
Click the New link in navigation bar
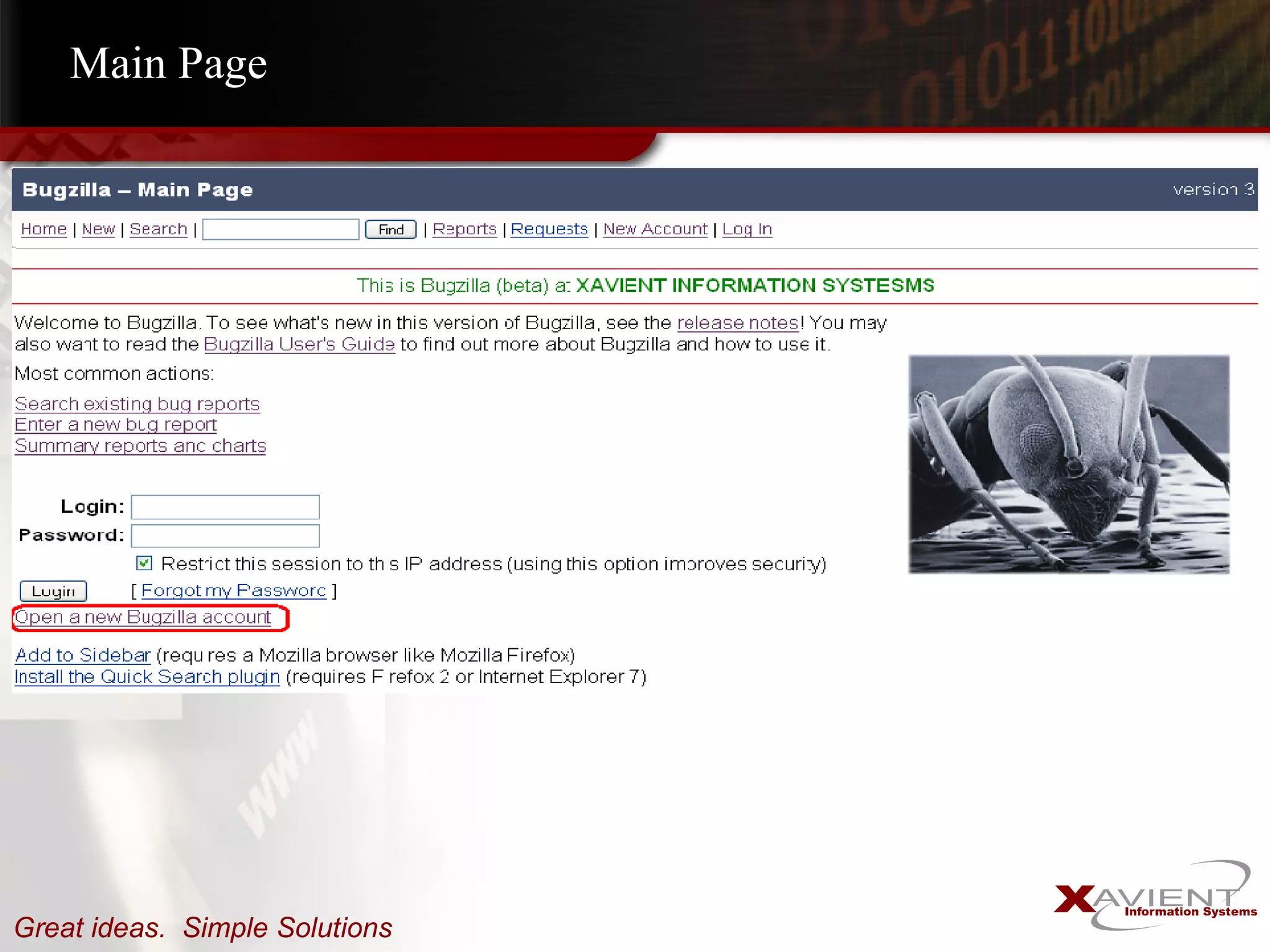click(99, 229)
